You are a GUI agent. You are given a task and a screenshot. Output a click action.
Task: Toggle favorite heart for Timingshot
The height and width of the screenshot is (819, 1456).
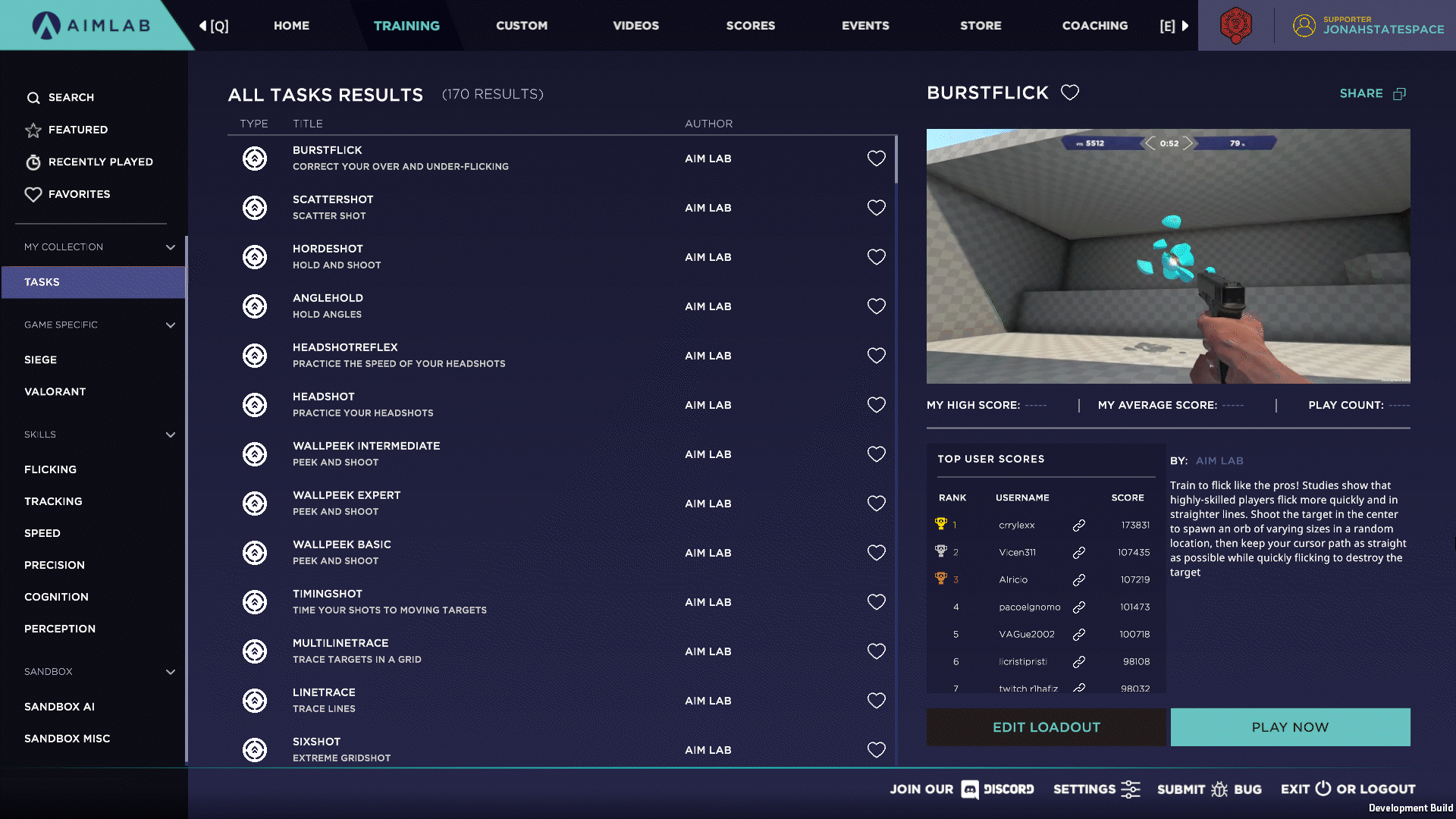click(876, 602)
